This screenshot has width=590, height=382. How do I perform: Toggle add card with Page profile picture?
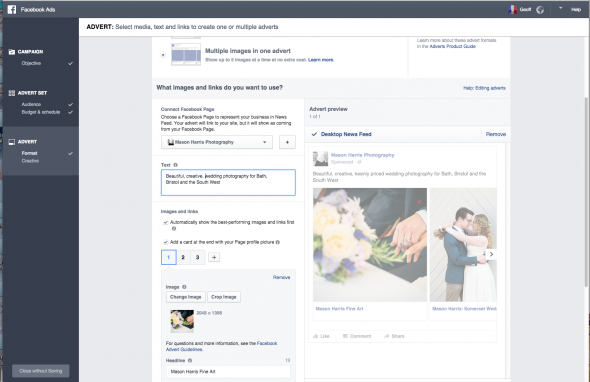pyautogui.click(x=165, y=242)
